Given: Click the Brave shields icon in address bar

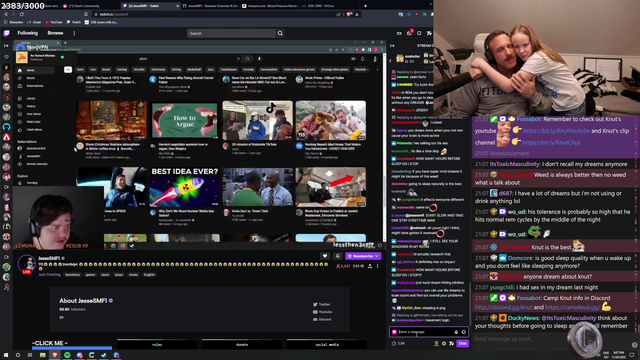Looking at the screenshot, I should coord(349,14).
